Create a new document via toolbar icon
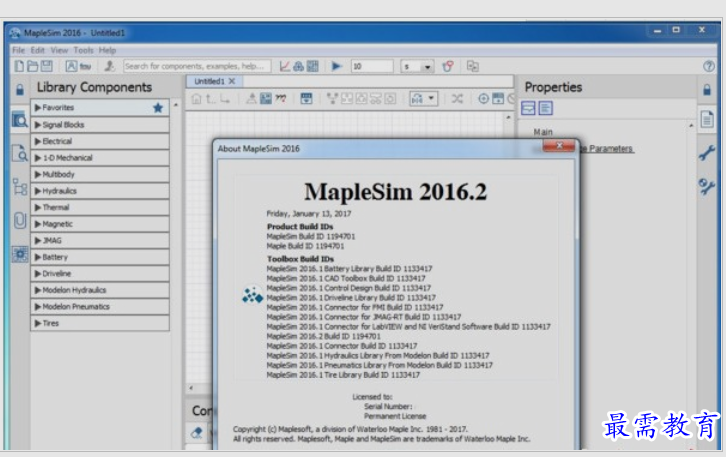726x457 pixels. (19, 66)
